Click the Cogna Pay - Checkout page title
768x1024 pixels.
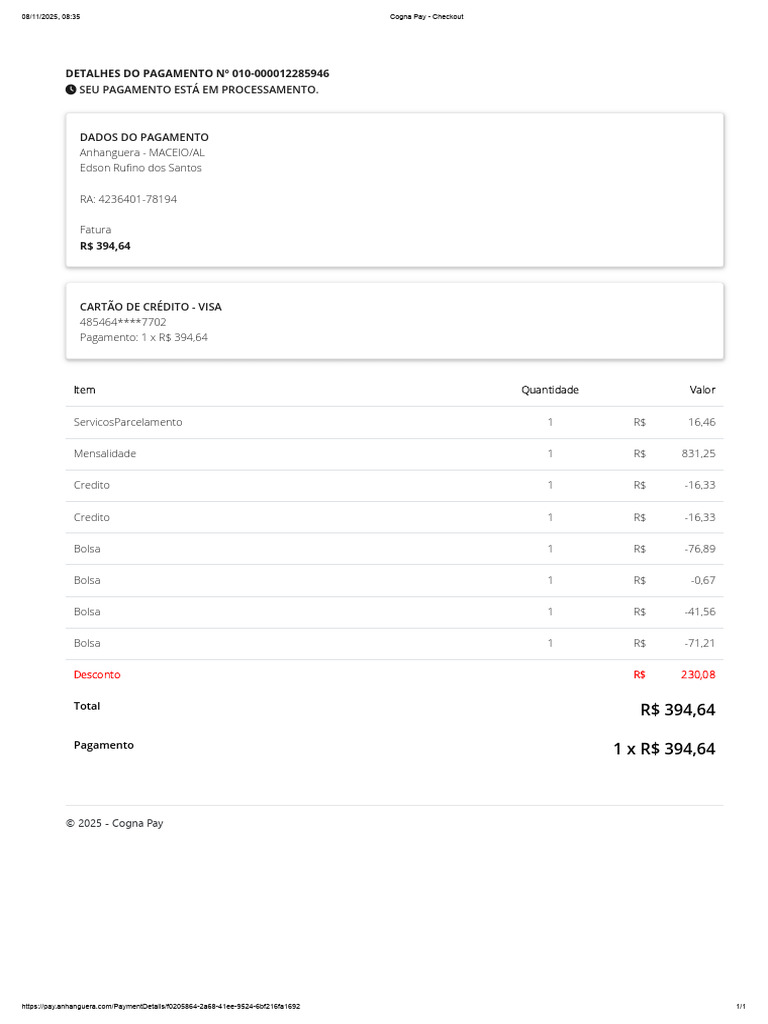pyautogui.click(x=426, y=16)
